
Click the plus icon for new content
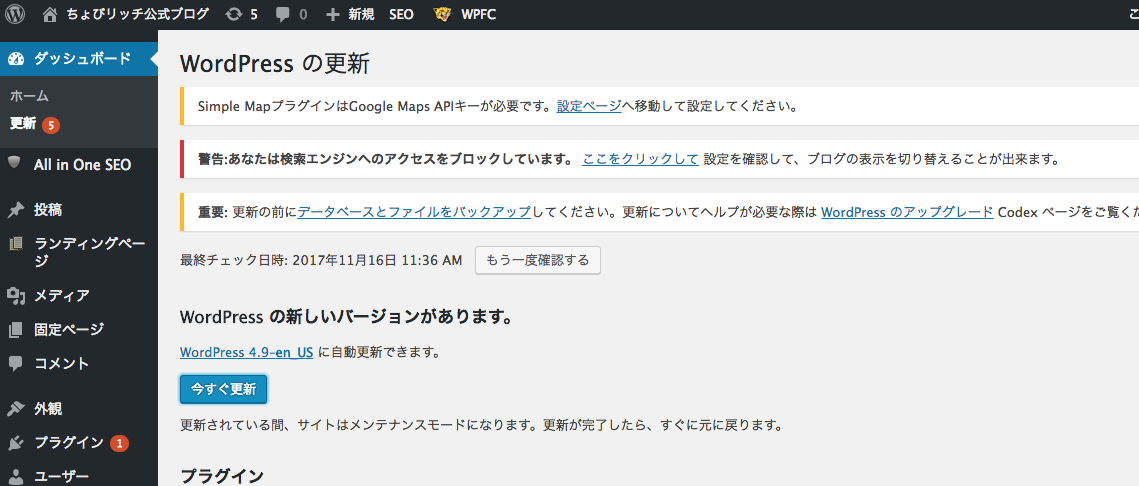[333, 15]
